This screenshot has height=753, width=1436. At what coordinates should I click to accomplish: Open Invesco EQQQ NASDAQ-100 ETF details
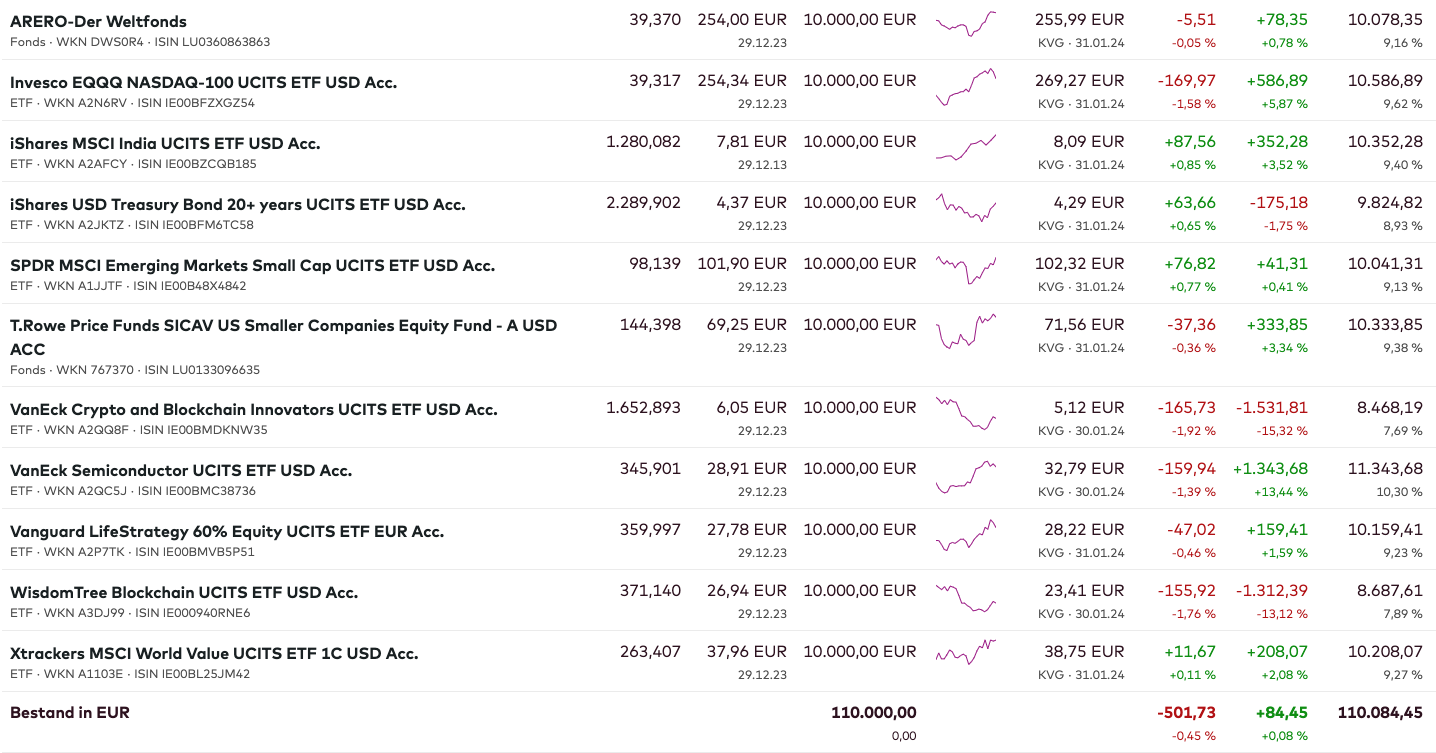click(x=203, y=82)
